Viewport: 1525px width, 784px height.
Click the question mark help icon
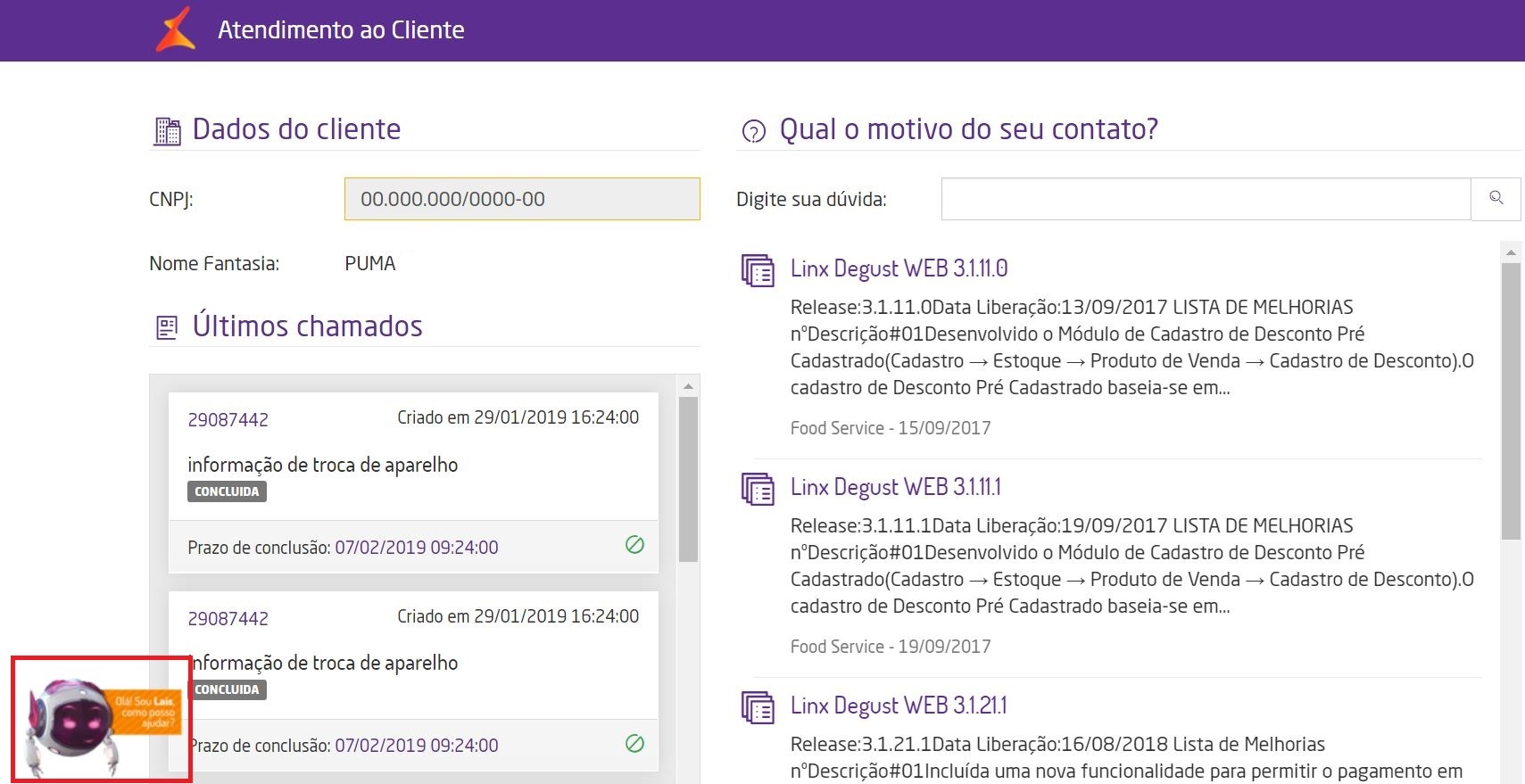754,132
